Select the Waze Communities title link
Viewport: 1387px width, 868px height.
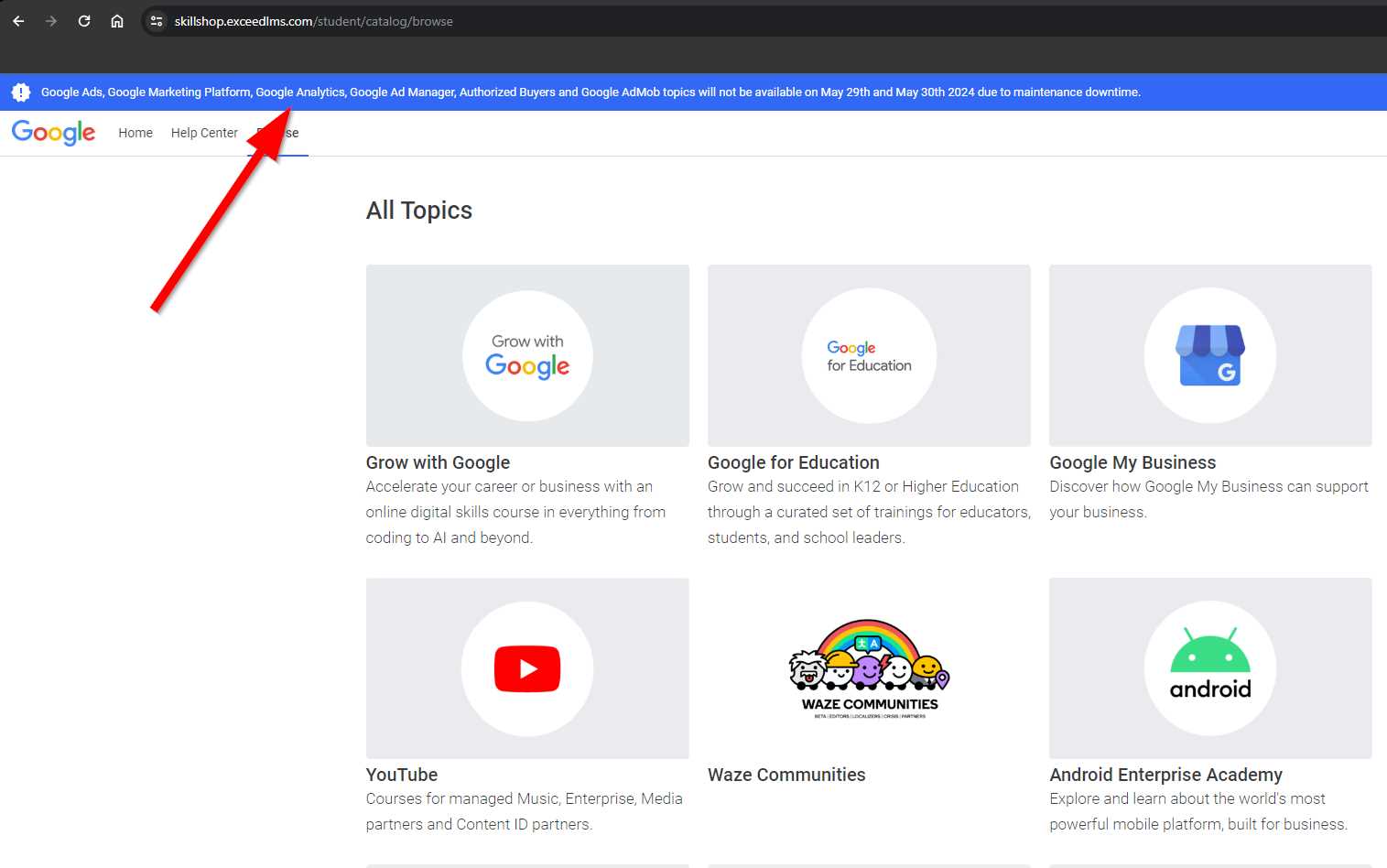(786, 775)
